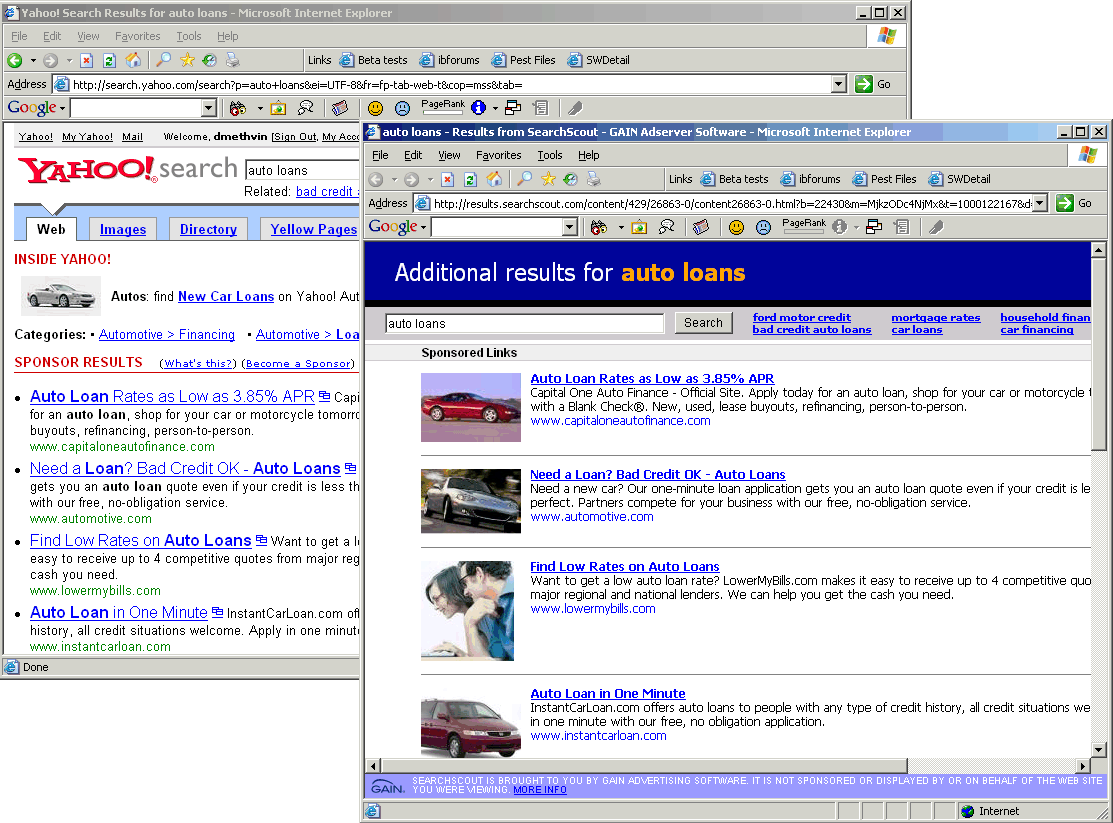The width and height of the screenshot is (1113, 823).
Task: Click 'Beta tests' Links bar item in SearchScout window
Action: [735, 179]
